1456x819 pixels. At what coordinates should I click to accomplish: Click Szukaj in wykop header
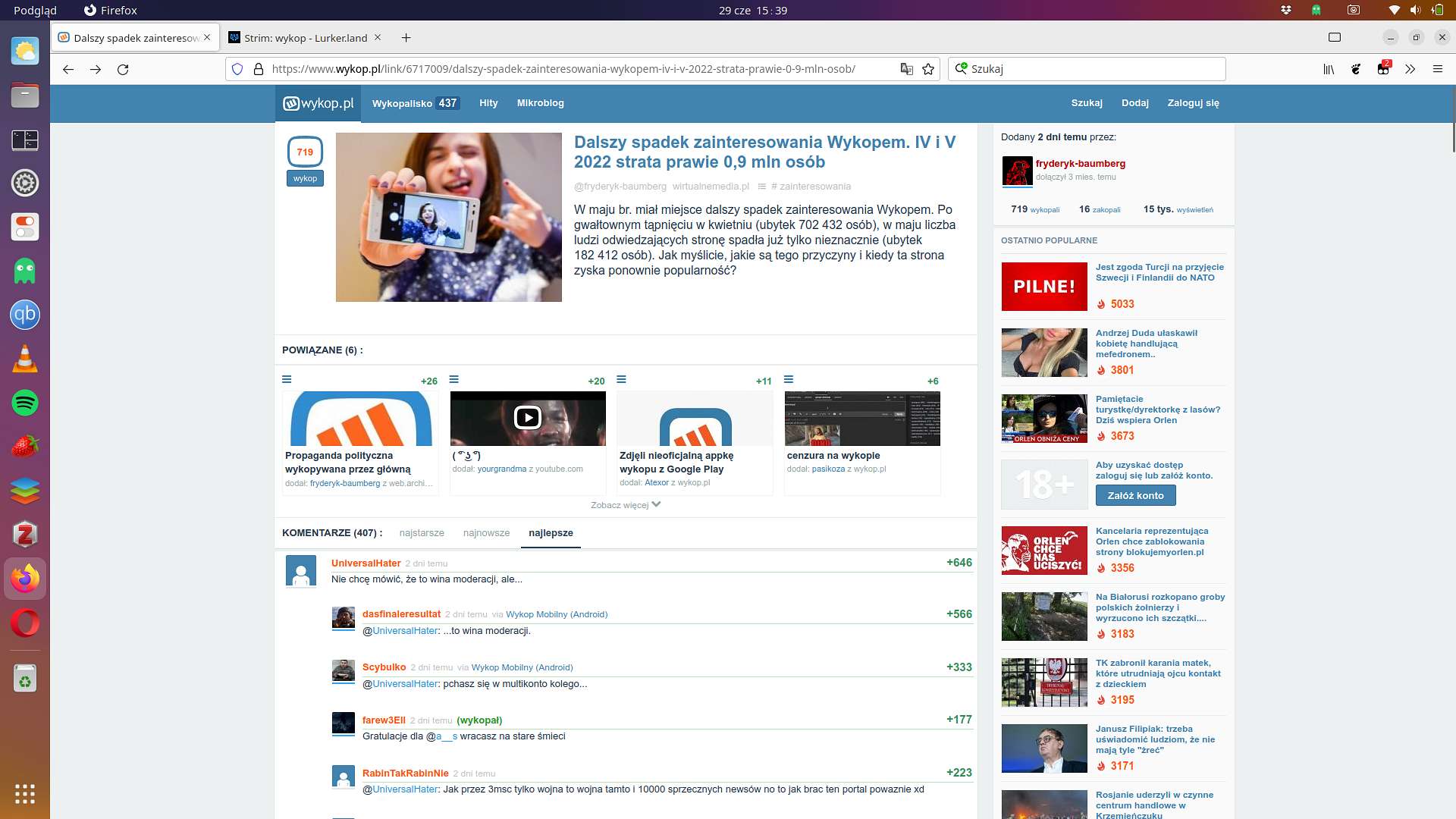[1087, 103]
